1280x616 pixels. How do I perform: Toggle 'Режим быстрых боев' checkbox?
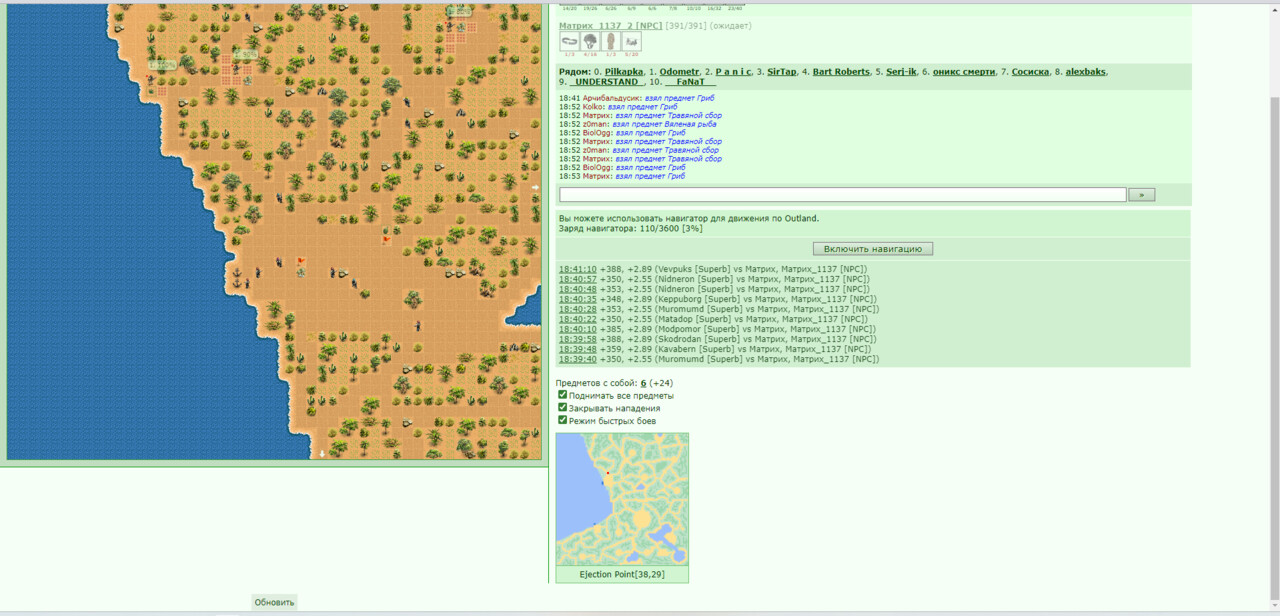coord(563,420)
